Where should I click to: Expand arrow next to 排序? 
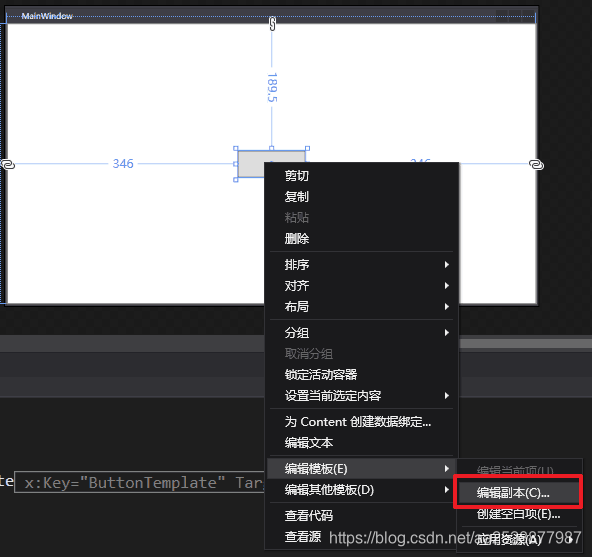pyautogui.click(x=447, y=265)
